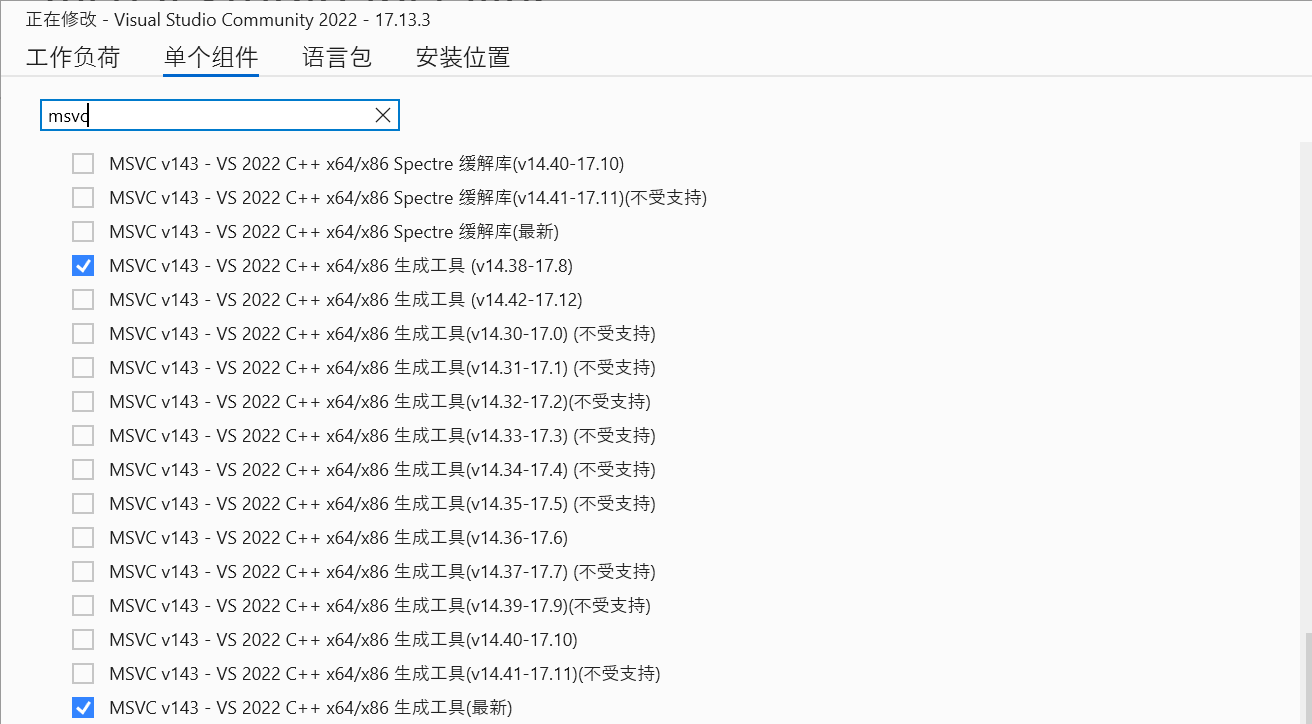
Task: Check the 生成工具(v14.30-17.0) box
Action: (83, 333)
